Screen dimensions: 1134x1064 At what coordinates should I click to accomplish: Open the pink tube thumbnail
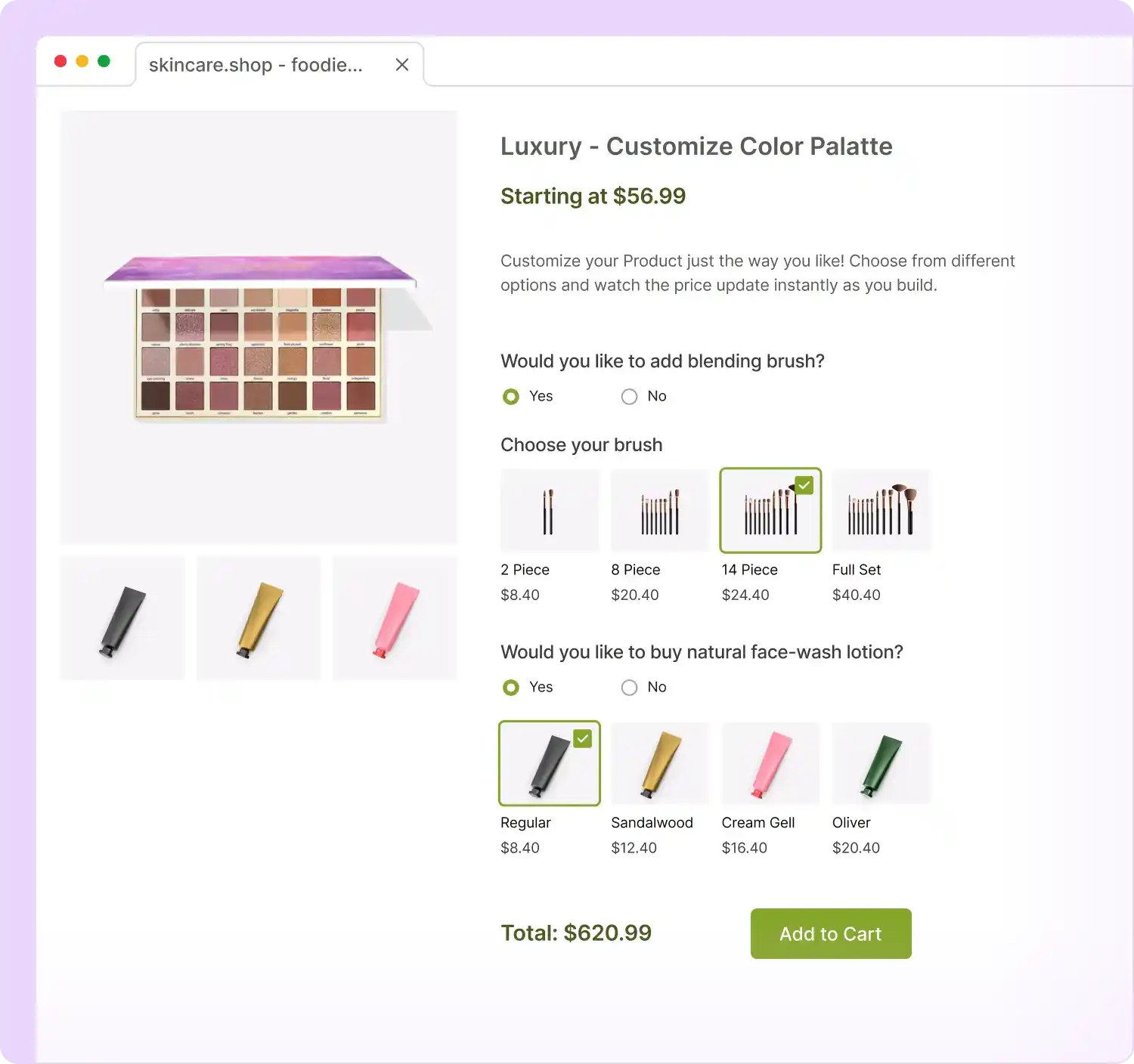[x=394, y=617]
